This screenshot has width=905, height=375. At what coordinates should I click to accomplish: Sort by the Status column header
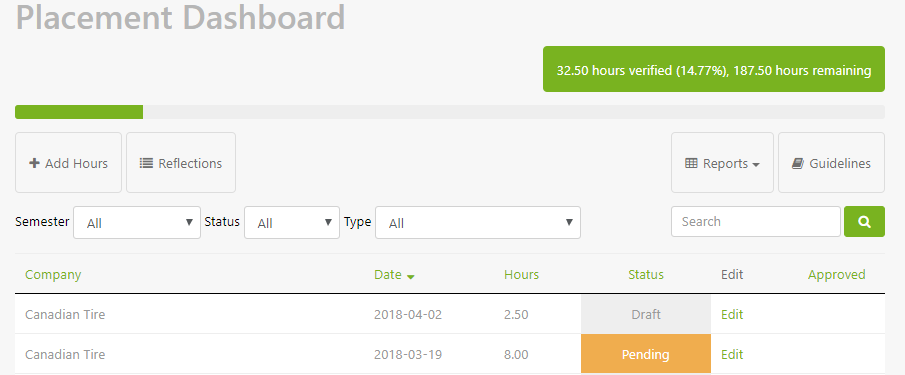point(646,275)
